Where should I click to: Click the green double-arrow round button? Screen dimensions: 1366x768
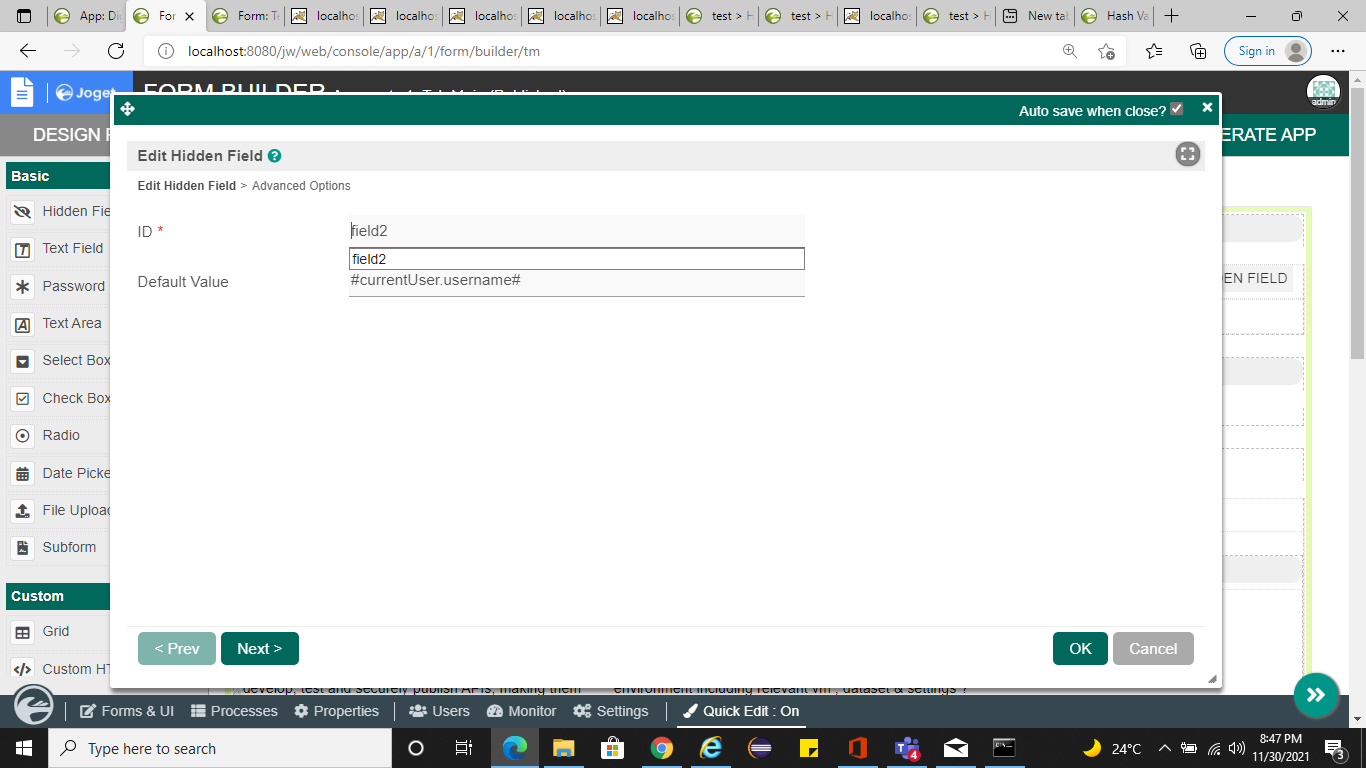(x=1316, y=696)
